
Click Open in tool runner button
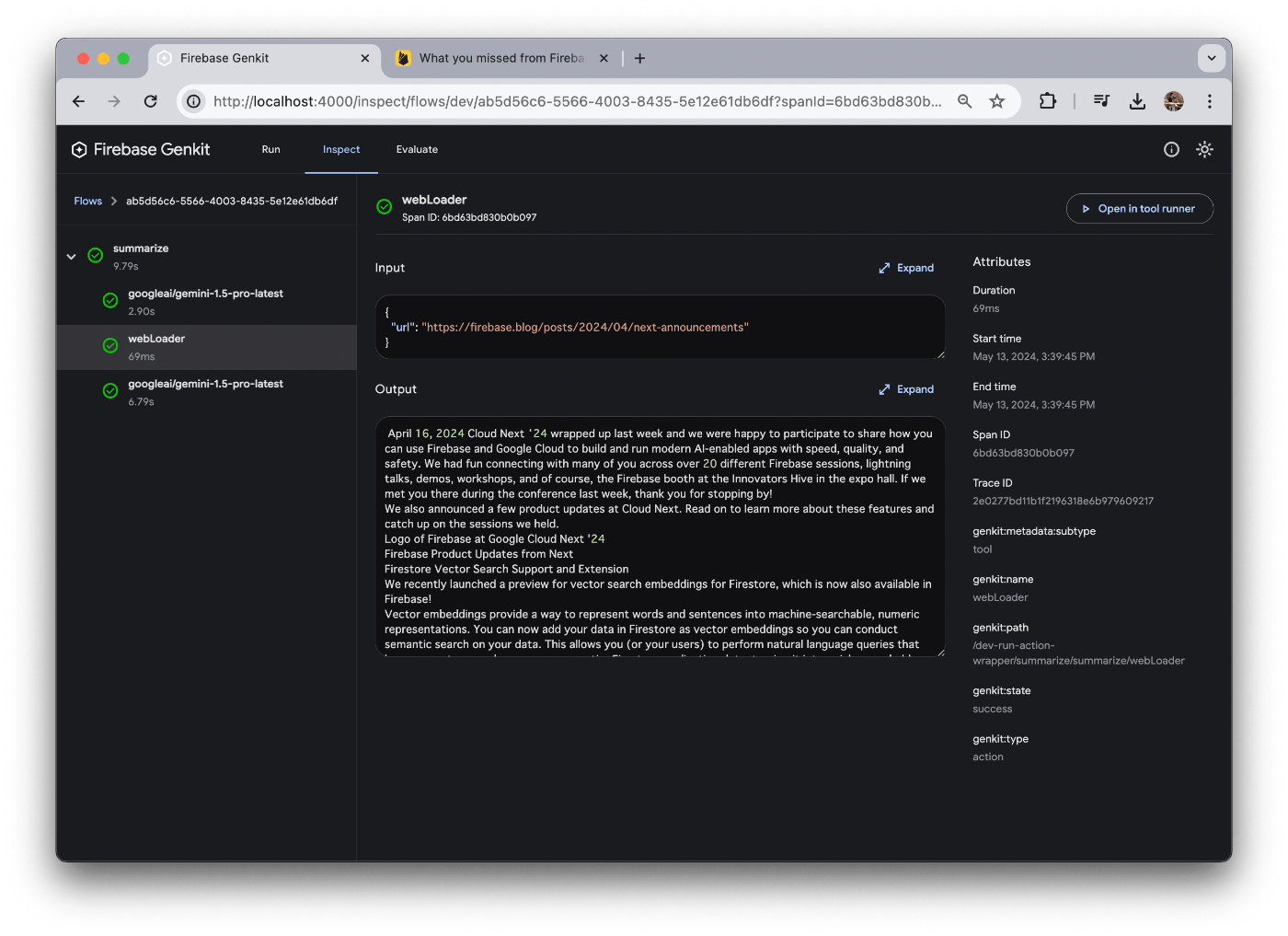pyautogui.click(x=1139, y=209)
